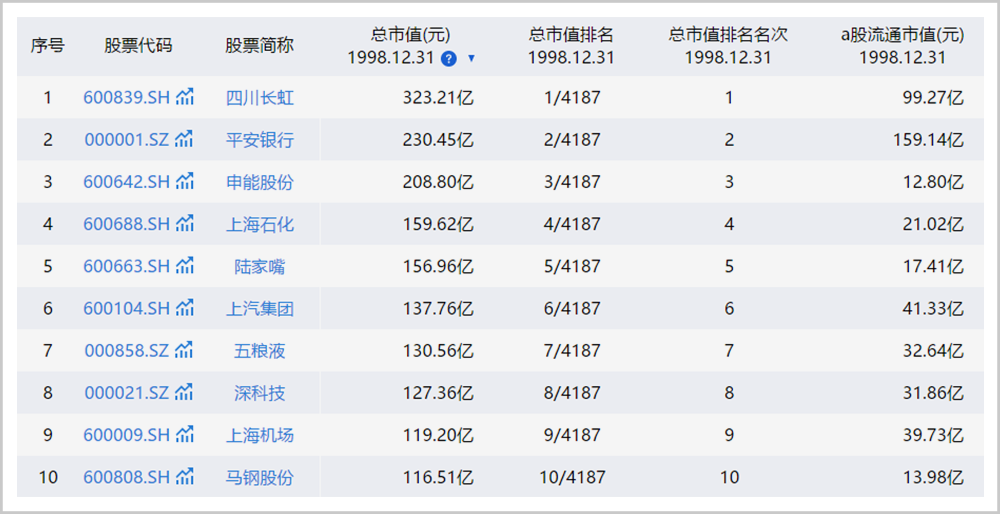Open chart icon beside 600104.SH
This screenshot has width=1000, height=514.
point(185,307)
